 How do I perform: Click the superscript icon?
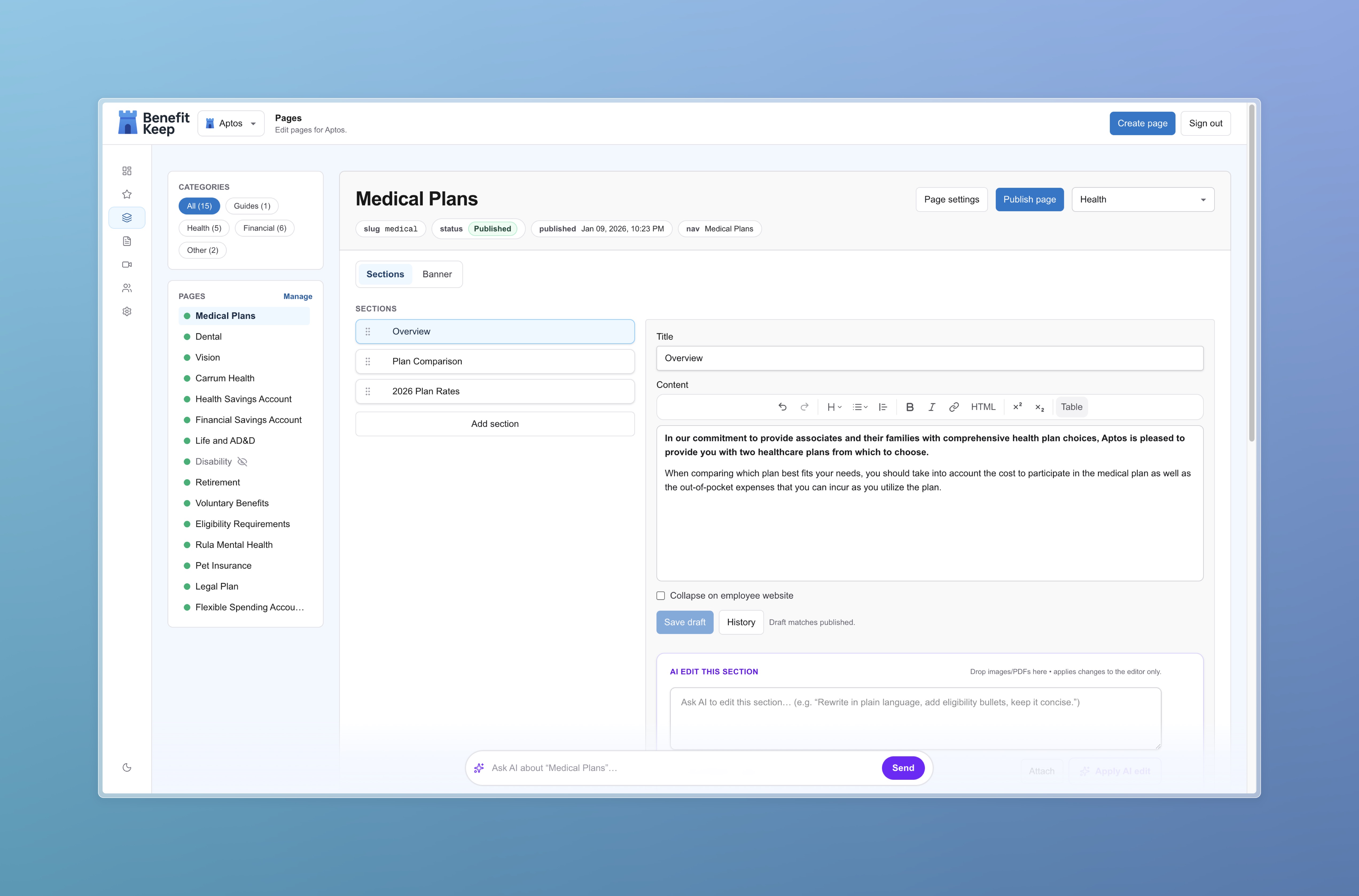pyautogui.click(x=1017, y=407)
